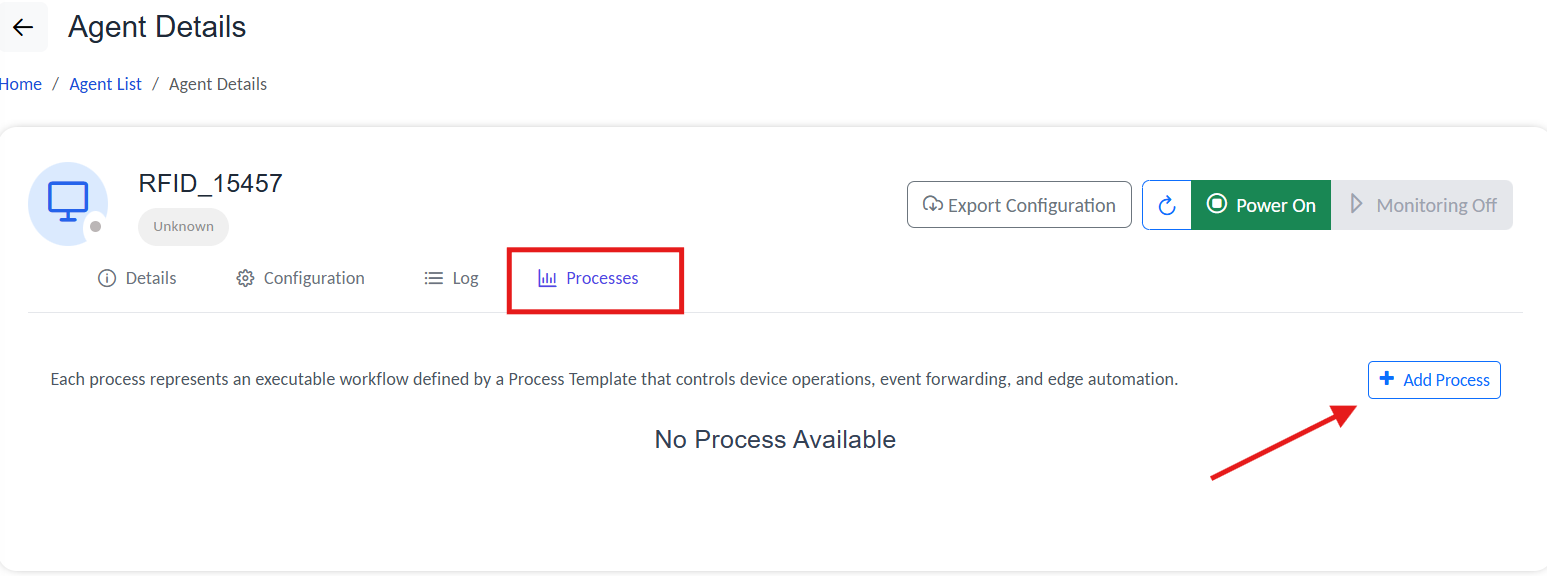
Task: Go to Home breadcrumb link
Action: [21, 84]
